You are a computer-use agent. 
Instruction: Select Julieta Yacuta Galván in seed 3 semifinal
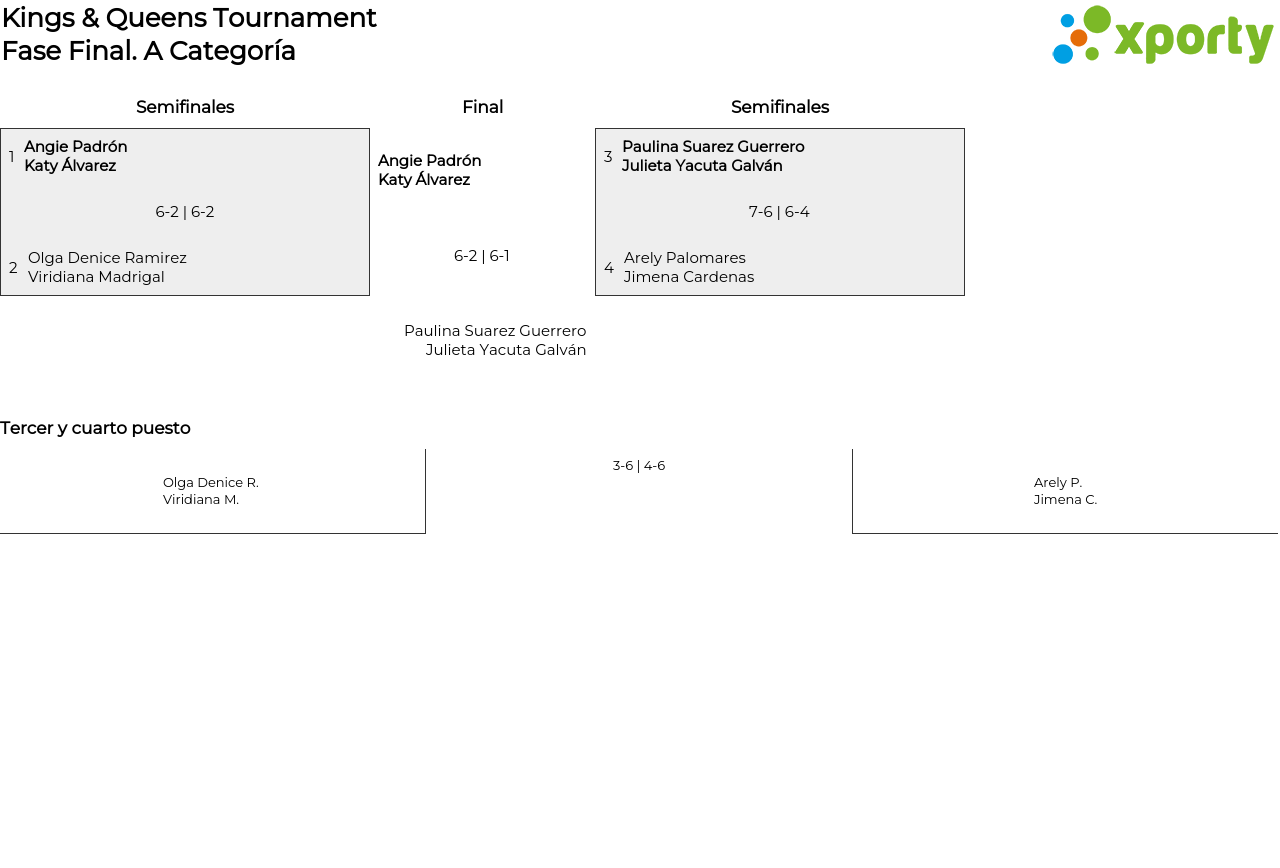point(702,166)
